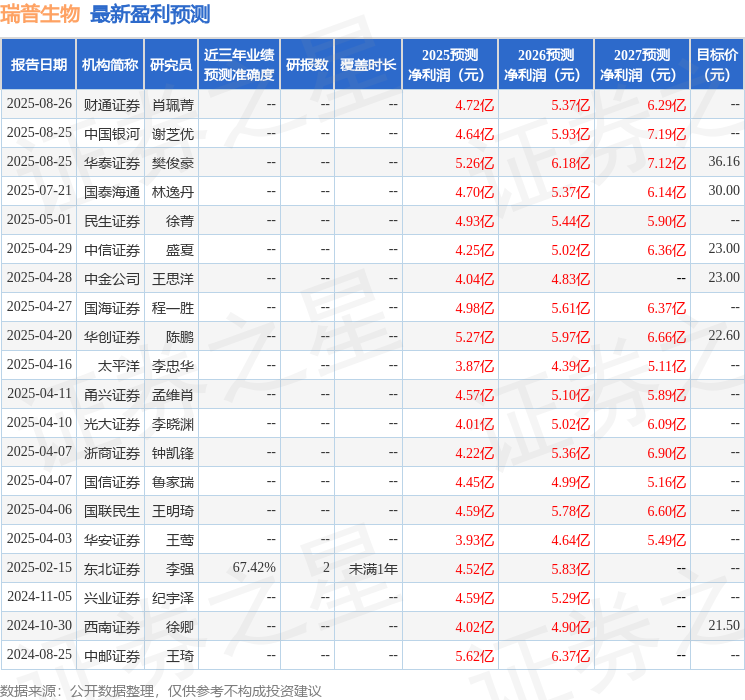Click the date 2024-08-25

[x=39, y=654]
